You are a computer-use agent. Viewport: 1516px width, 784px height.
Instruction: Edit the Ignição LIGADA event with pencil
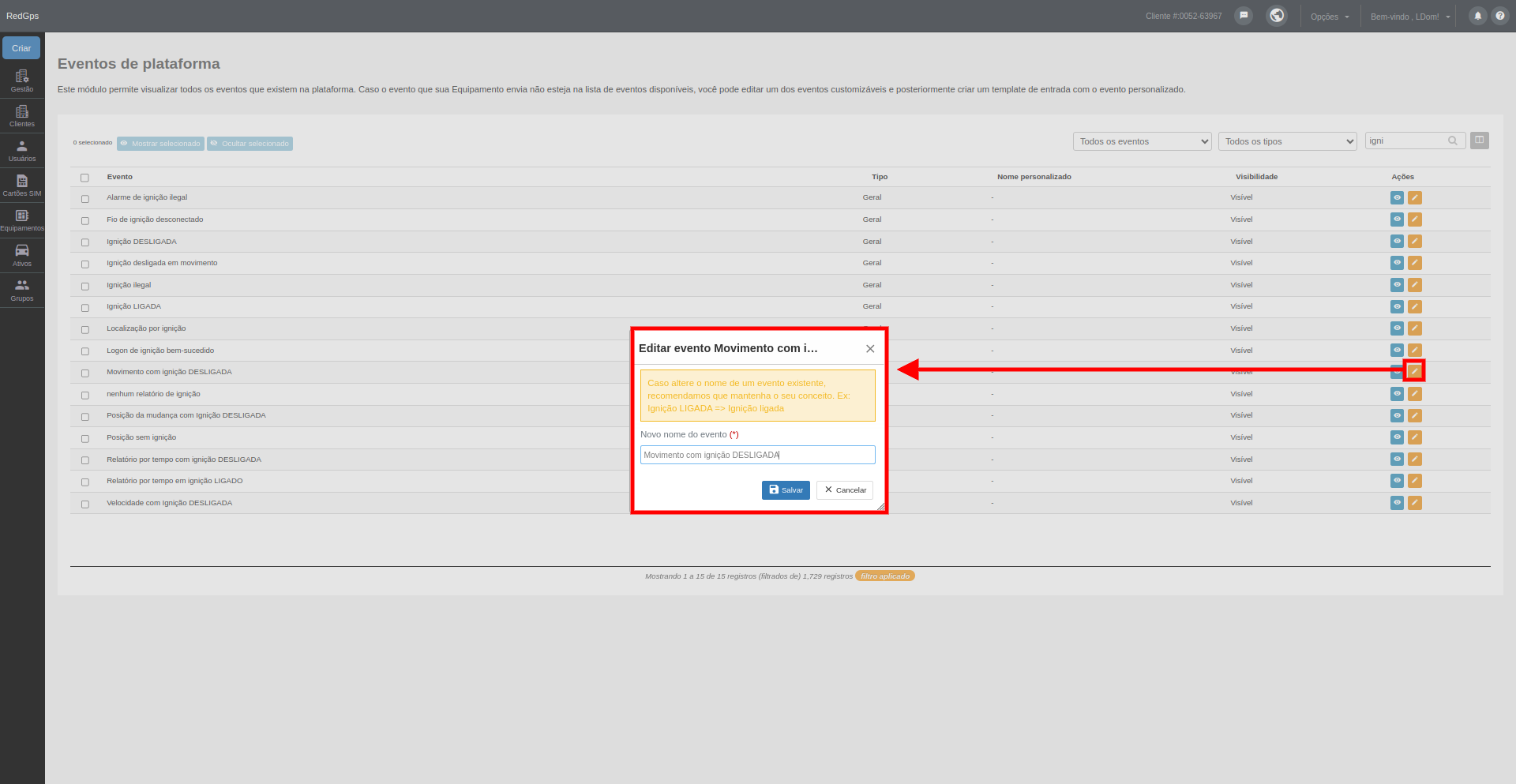(1415, 306)
